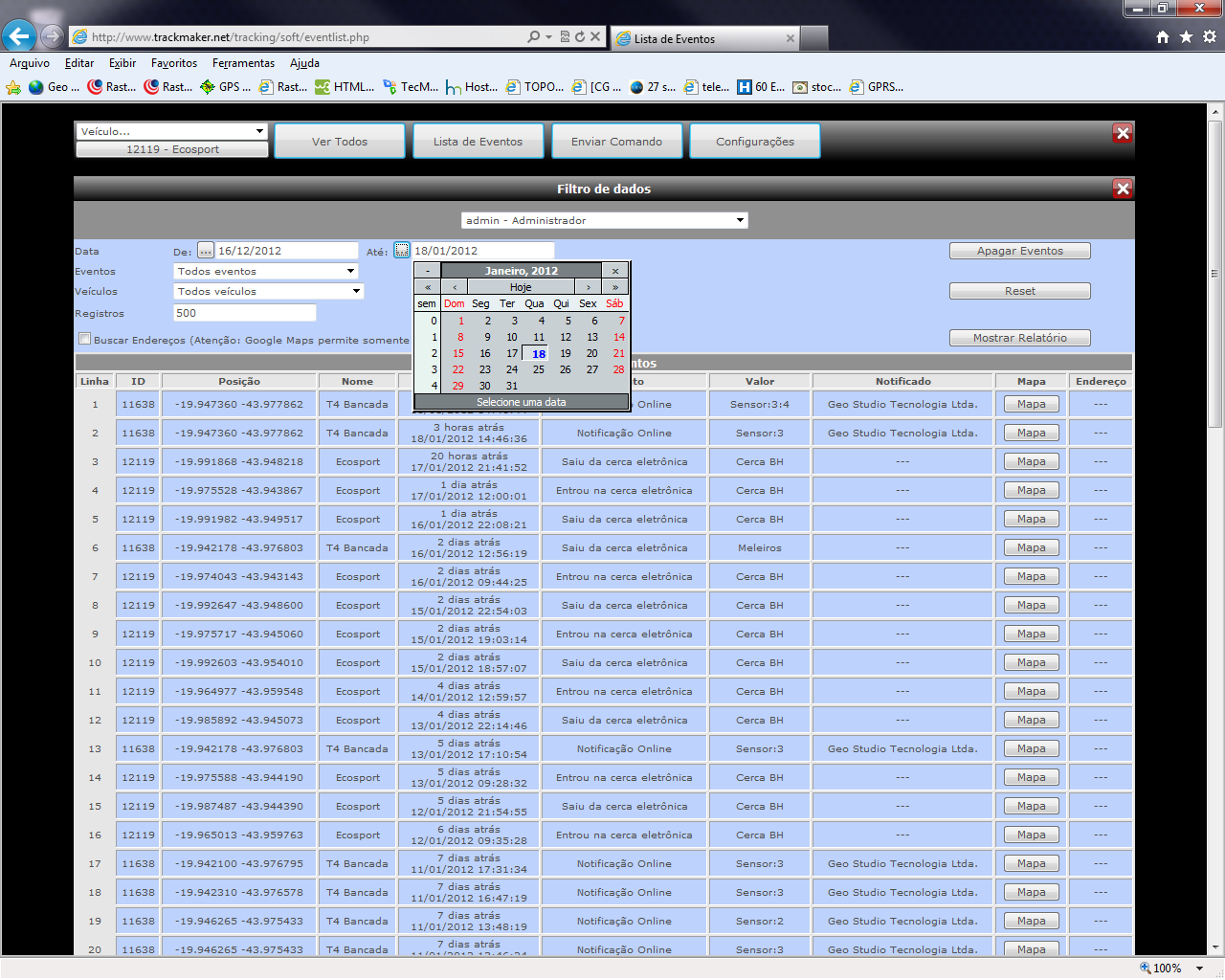Click the 'Configurações' button
Image resolution: width=1225 pixels, height=980 pixels.
[x=755, y=141]
